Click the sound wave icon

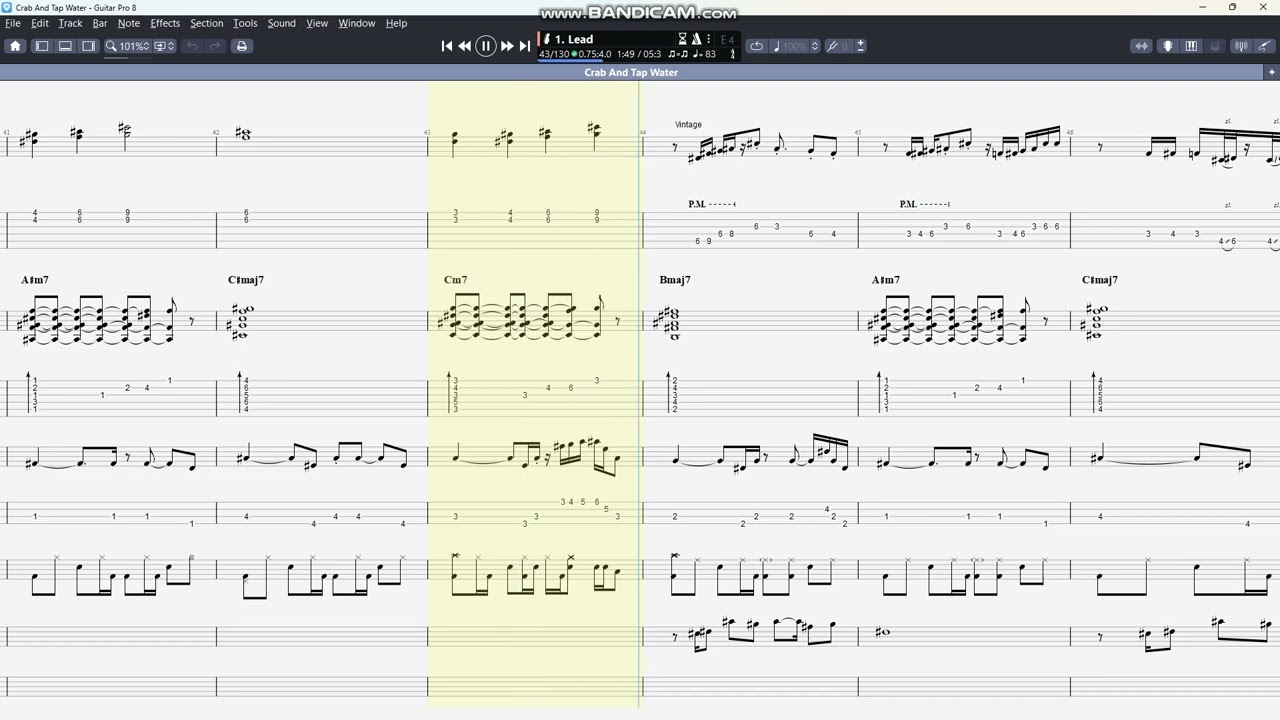click(1241, 46)
